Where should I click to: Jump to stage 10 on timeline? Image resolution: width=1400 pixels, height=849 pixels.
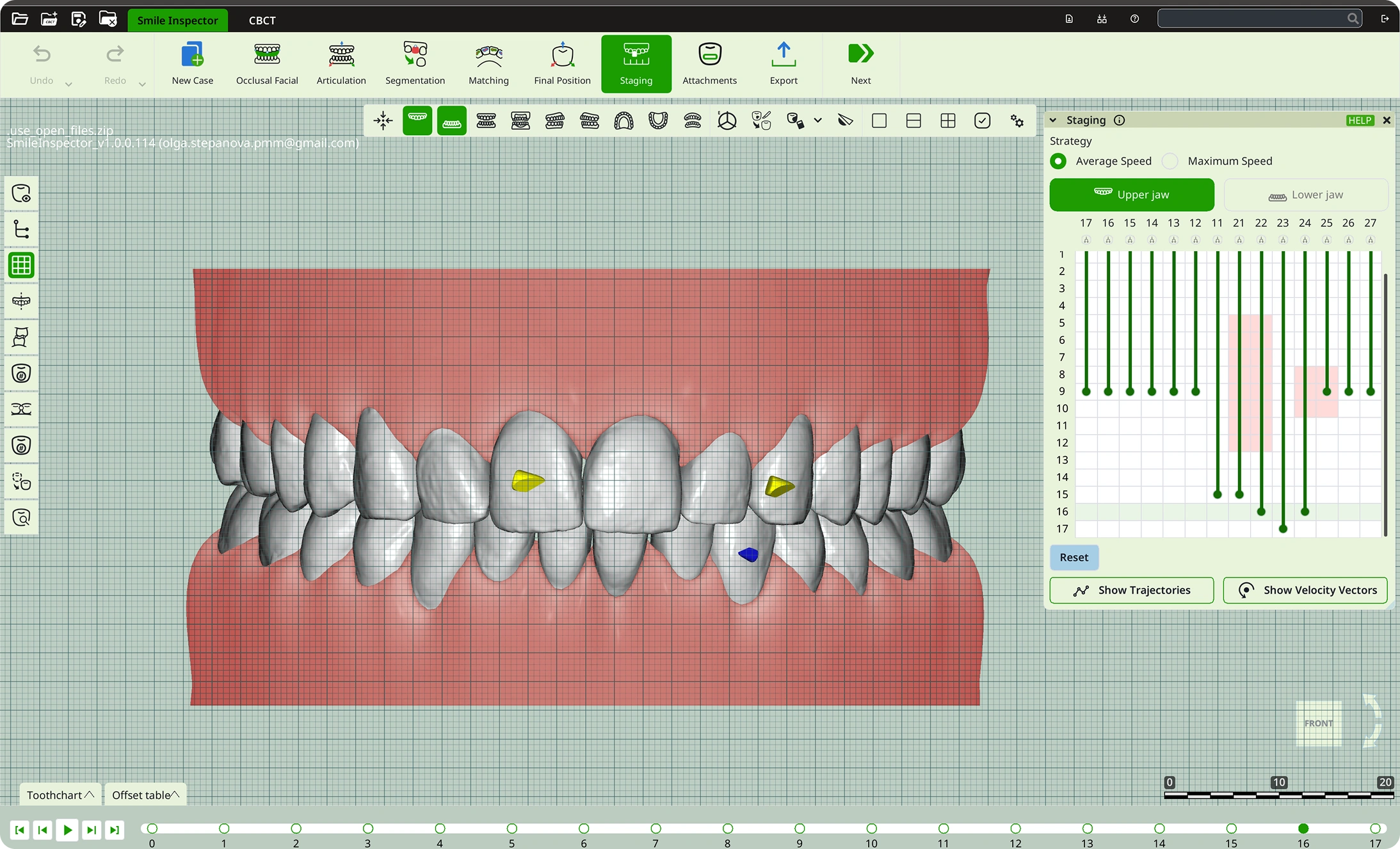pos(871,829)
